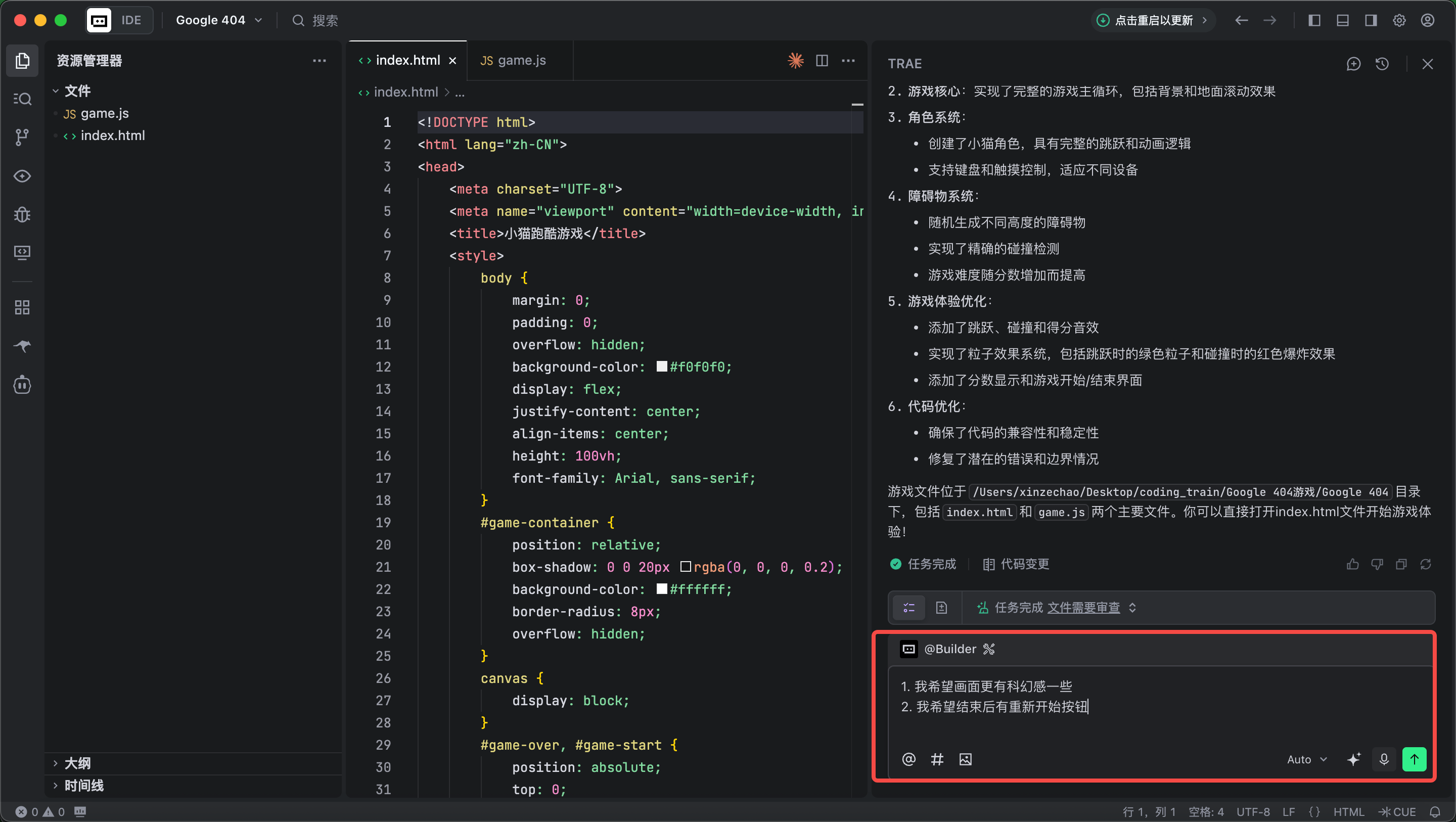The height and width of the screenshot is (822, 1456).
Task: Open the Source Control branch icon
Action: point(22,138)
